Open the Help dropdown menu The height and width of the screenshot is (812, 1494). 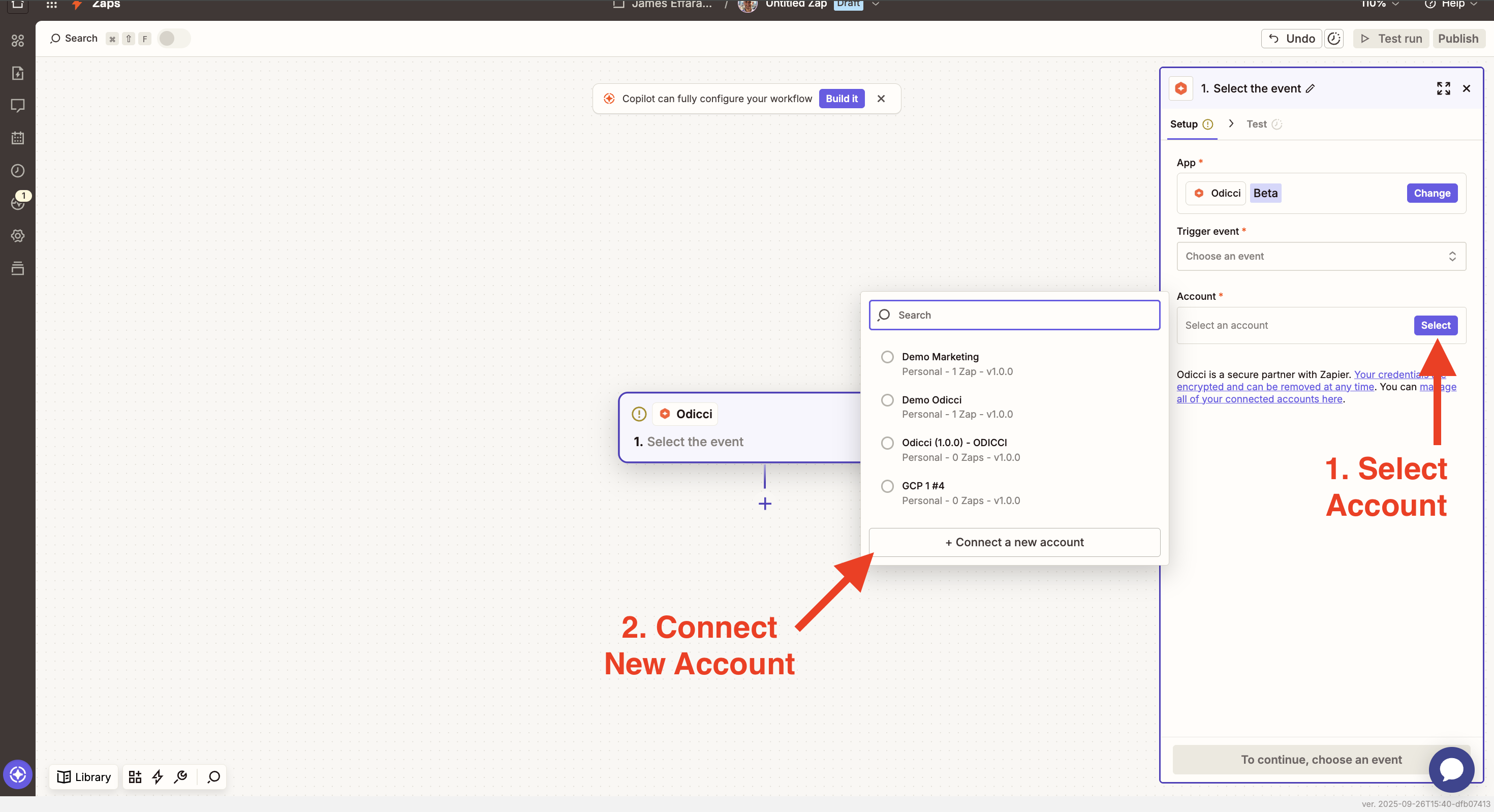click(1452, 5)
